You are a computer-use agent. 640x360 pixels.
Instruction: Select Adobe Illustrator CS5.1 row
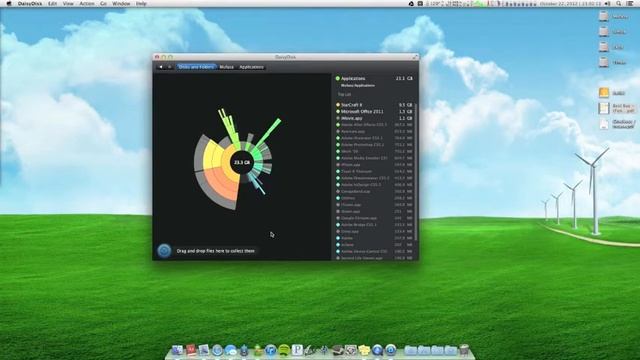click(x=374, y=138)
